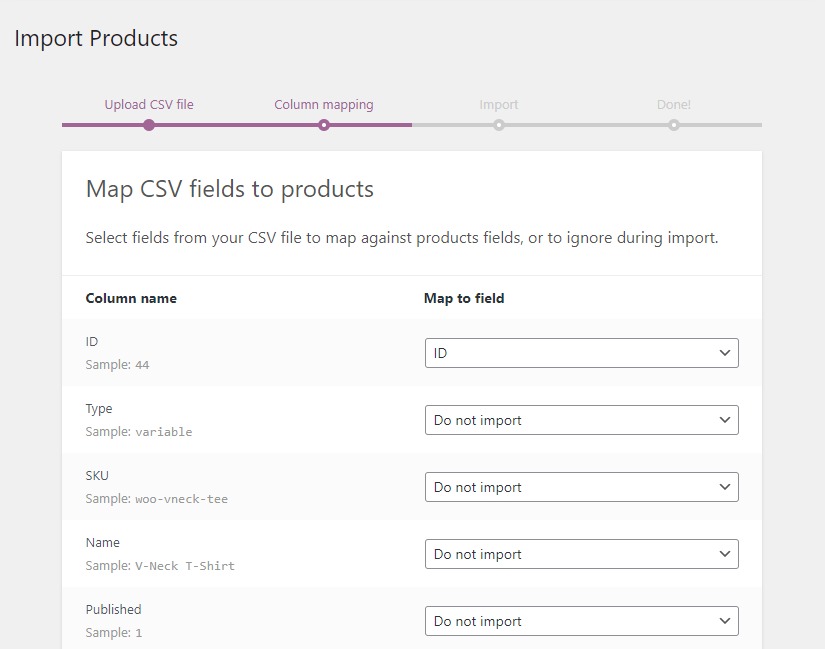Click the Upload CSV file step dot
The image size is (825, 649).
pyautogui.click(x=149, y=125)
